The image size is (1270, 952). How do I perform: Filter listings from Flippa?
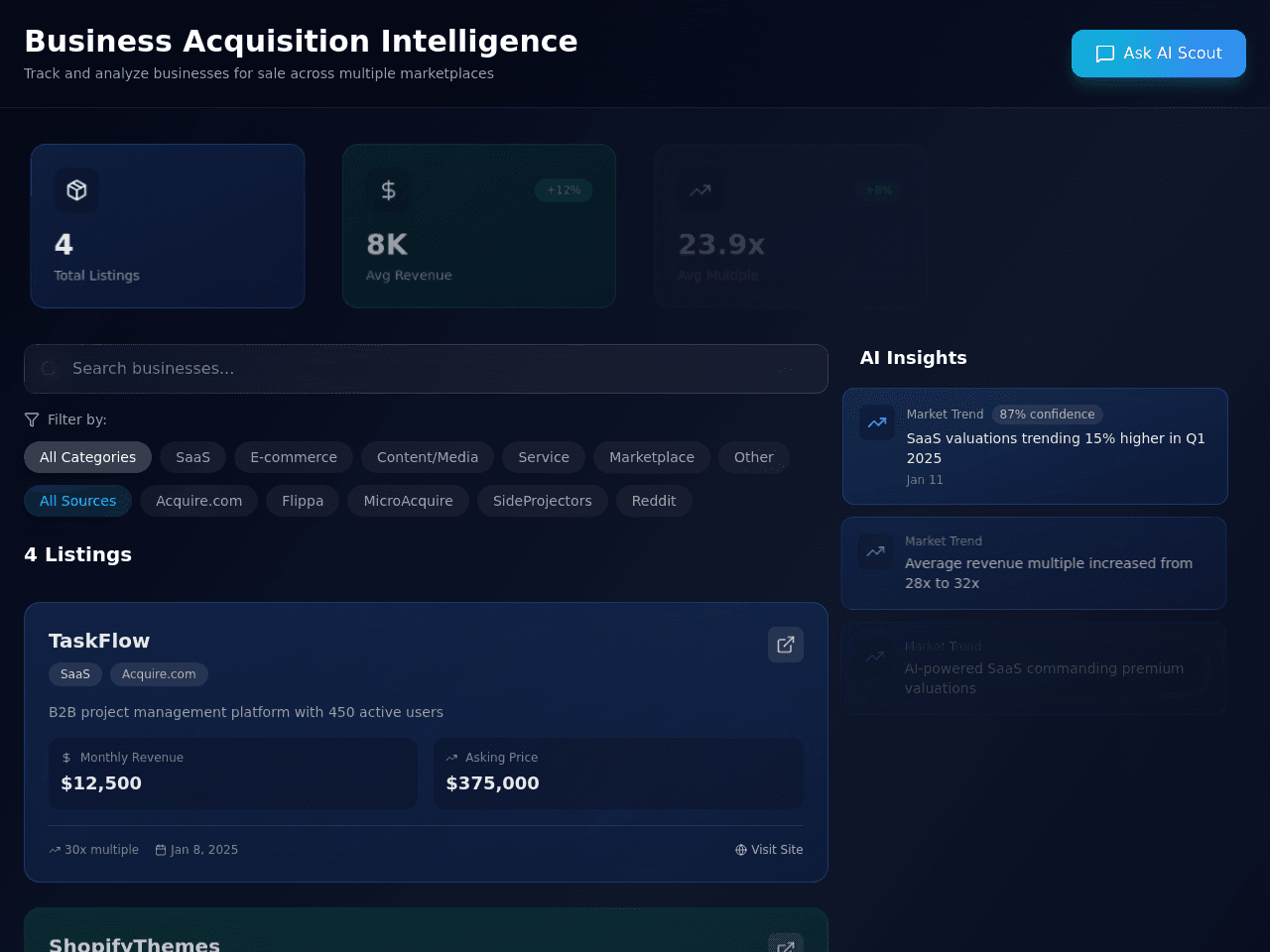coord(303,501)
